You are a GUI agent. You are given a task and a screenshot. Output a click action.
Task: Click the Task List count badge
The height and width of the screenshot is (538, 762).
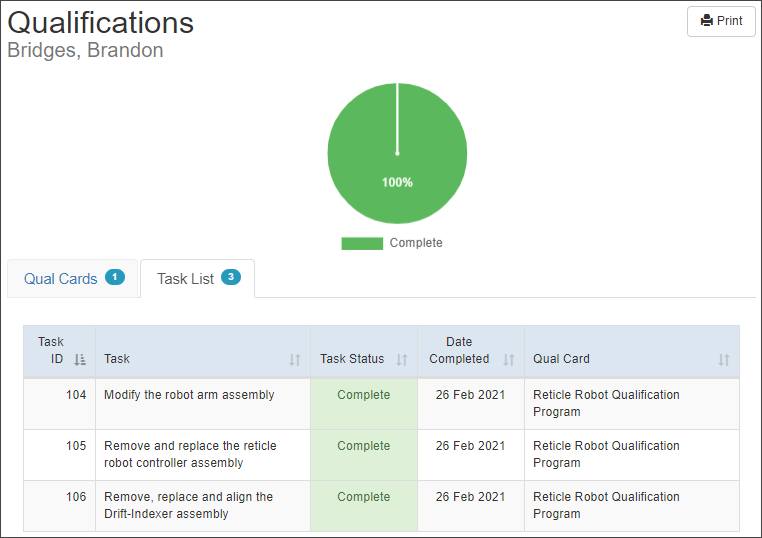pos(231,277)
